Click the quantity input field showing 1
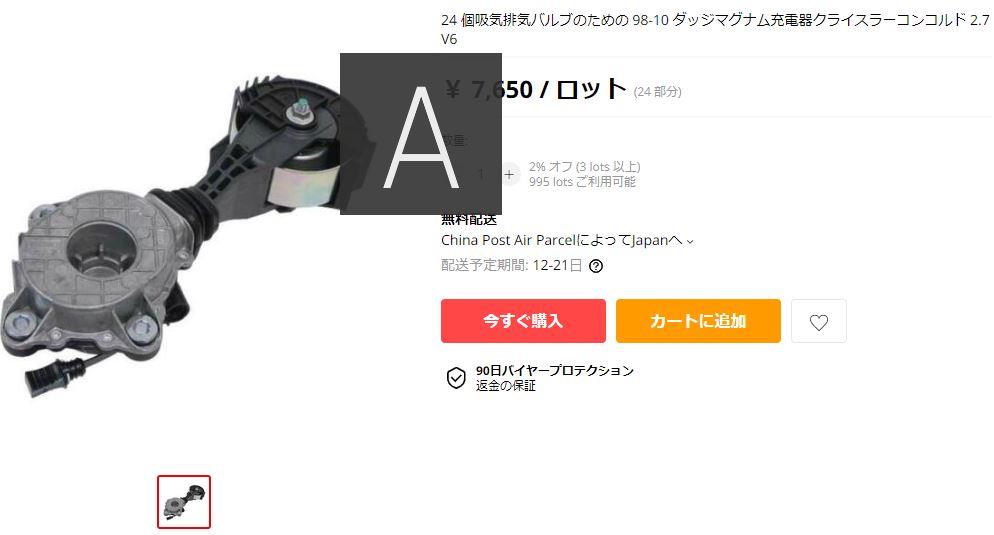994x535 pixels. (x=481, y=174)
